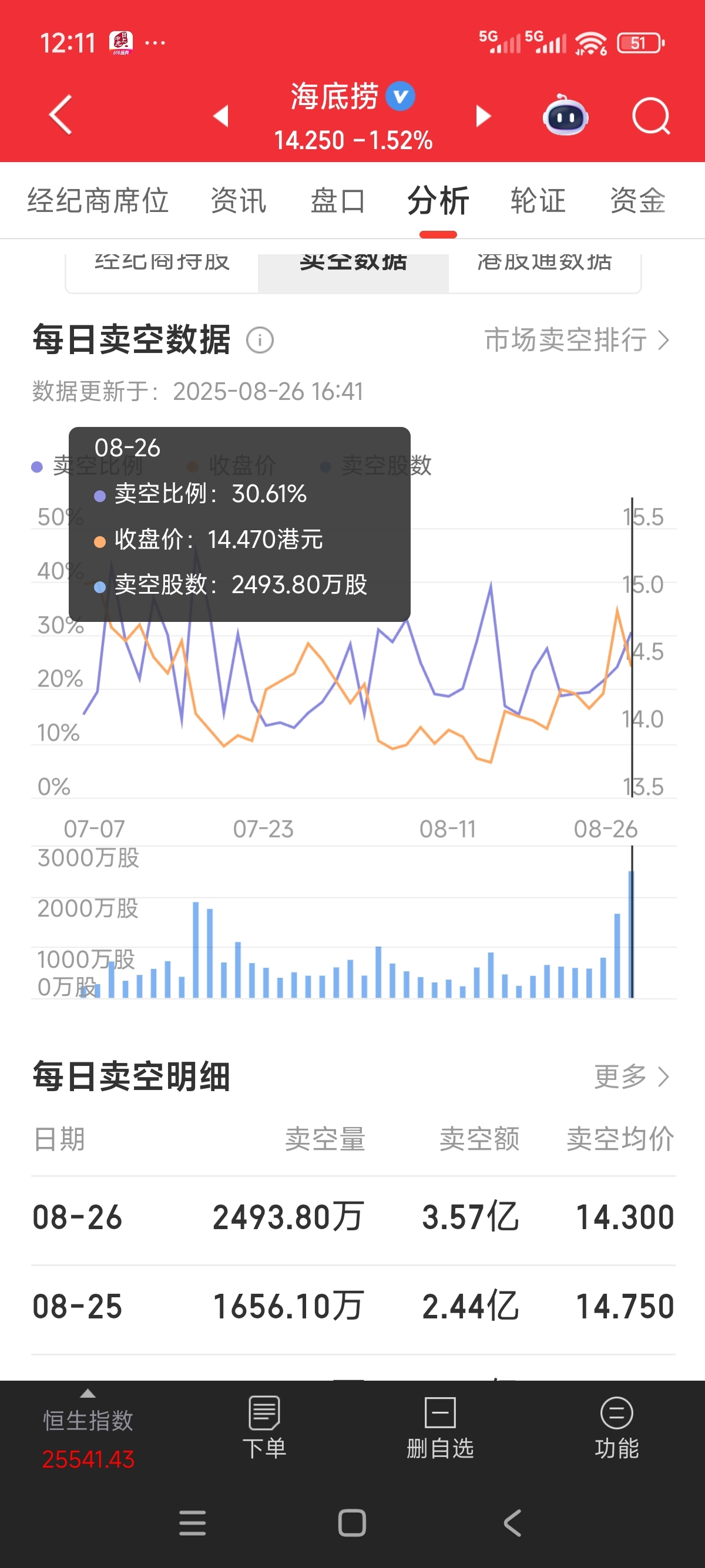
Task: Tap line chart purple peak near 08-14
Action: tap(491, 586)
